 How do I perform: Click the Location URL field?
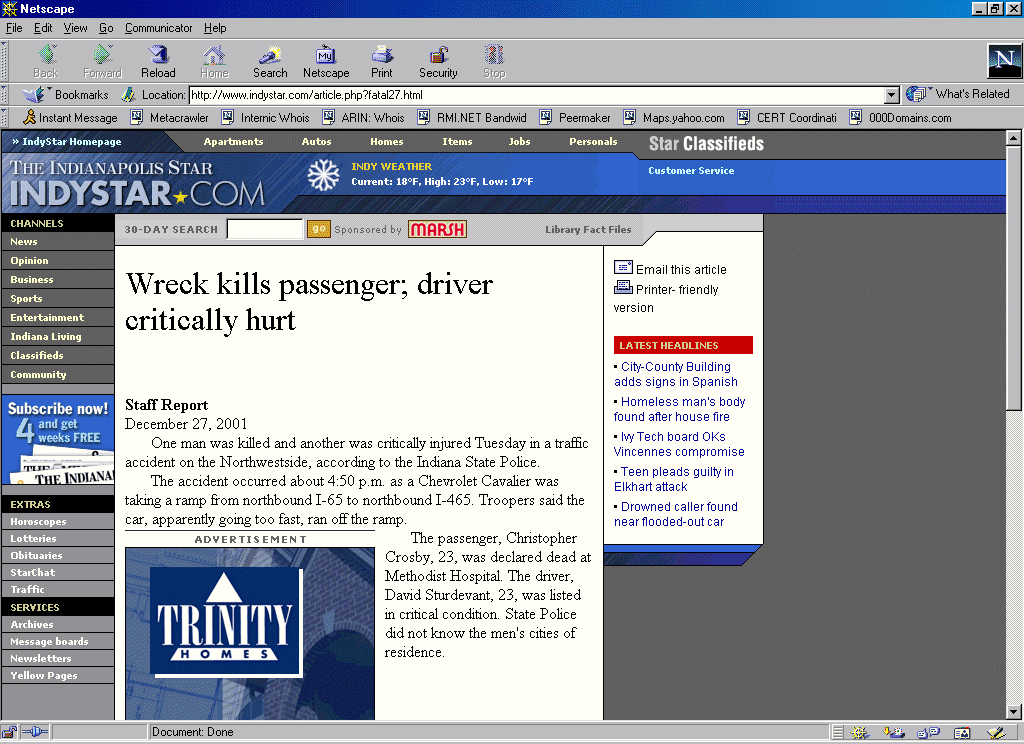[537, 95]
